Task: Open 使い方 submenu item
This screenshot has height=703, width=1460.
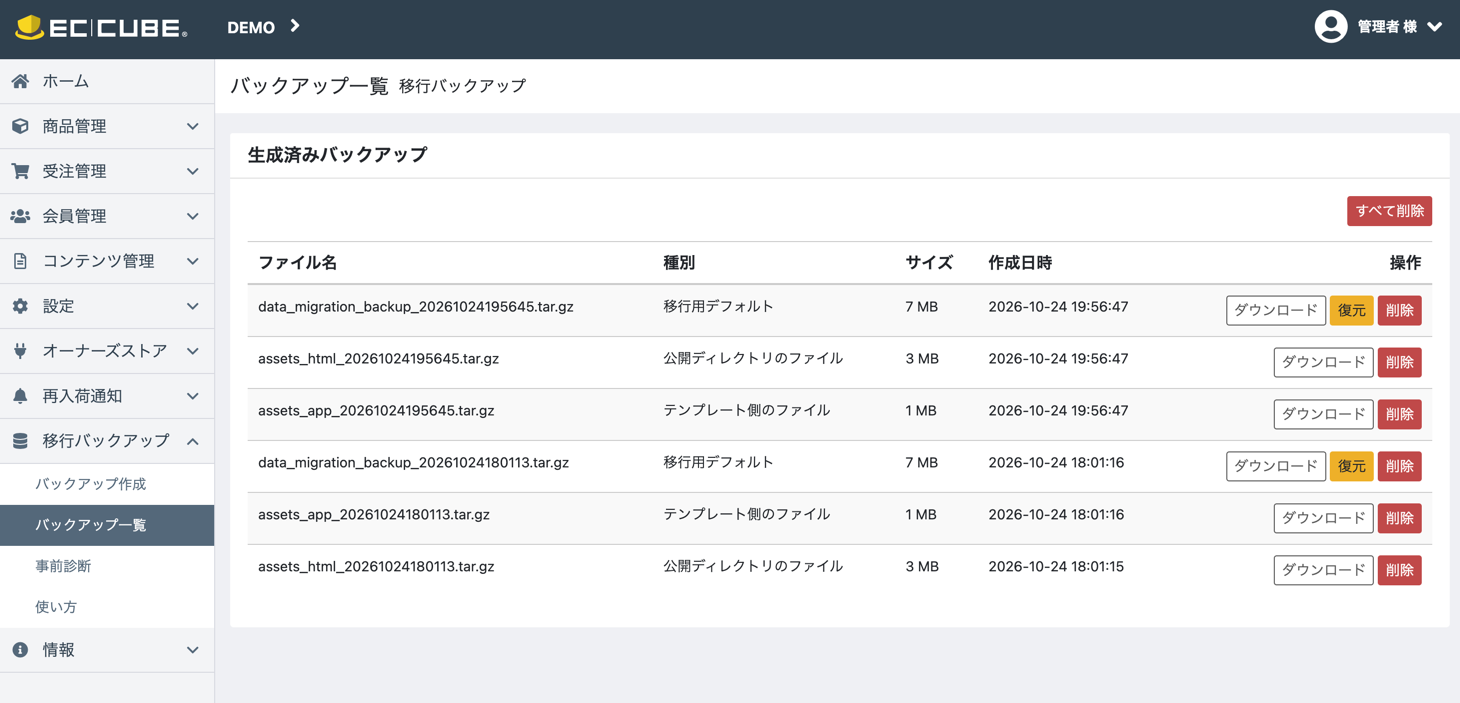Action: (x=56, y=607)
